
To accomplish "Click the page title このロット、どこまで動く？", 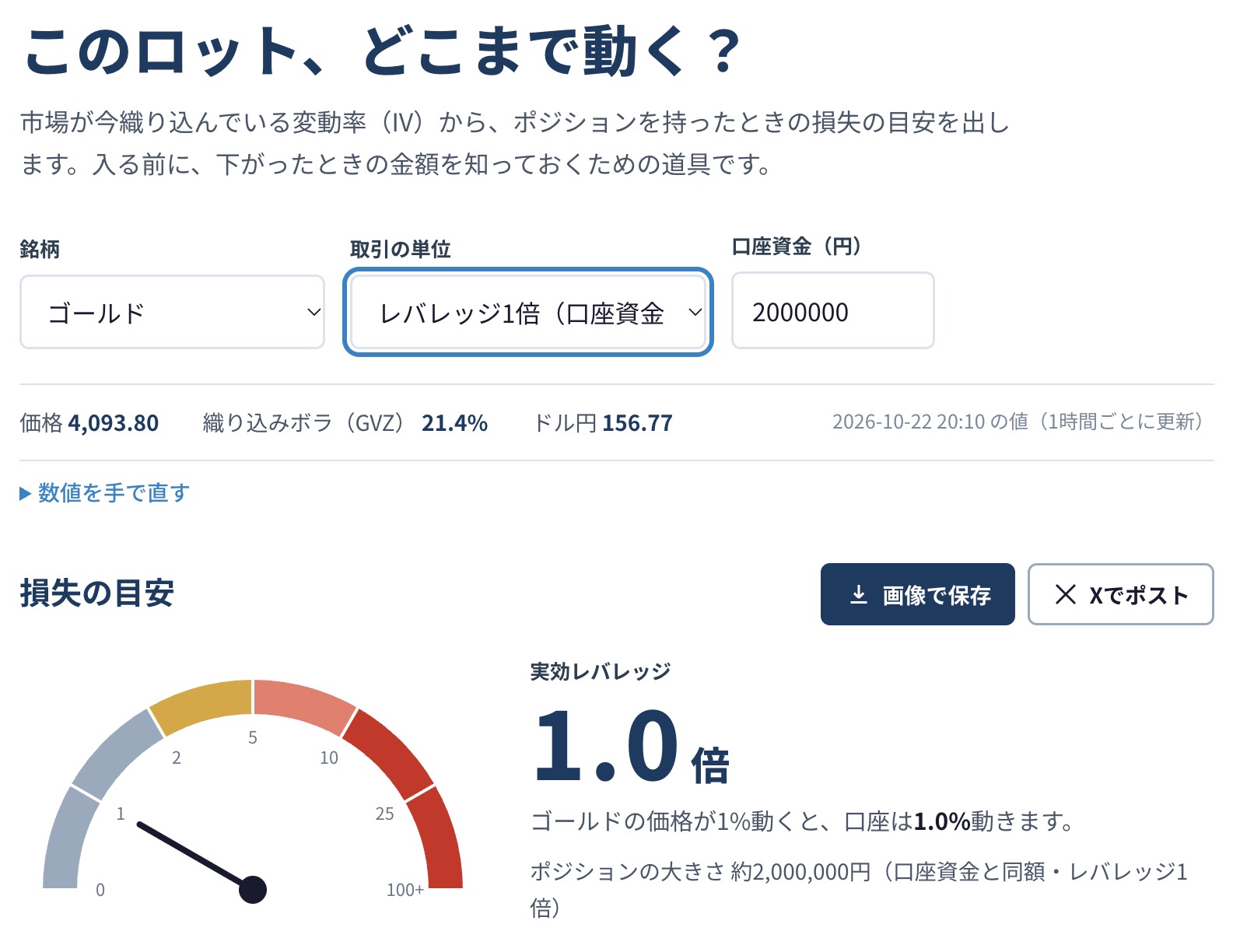I will point(381,52).
